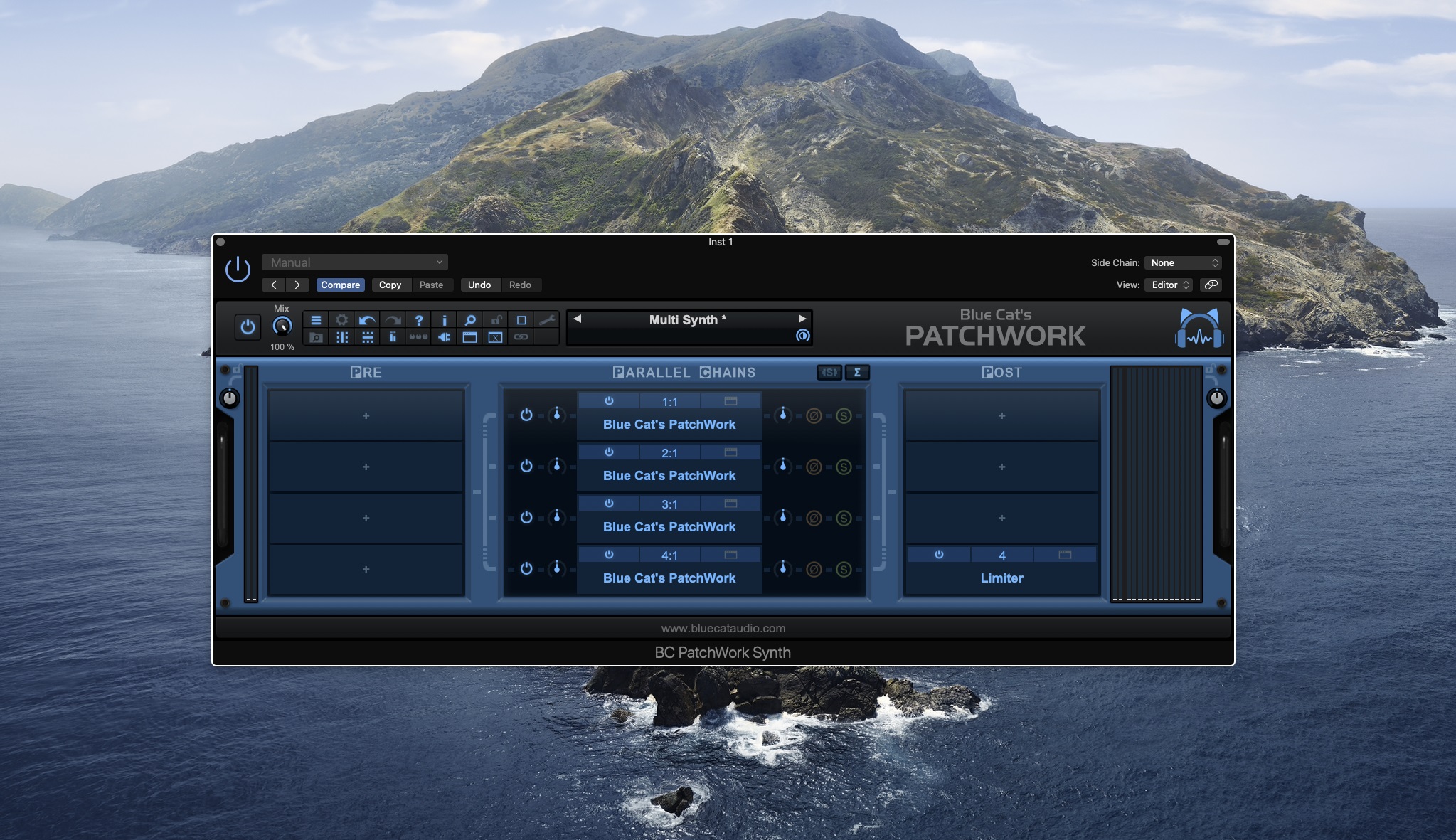Toggle the host plug-in power bypass button
This screenshot has width=1456, height=840.
238,270
